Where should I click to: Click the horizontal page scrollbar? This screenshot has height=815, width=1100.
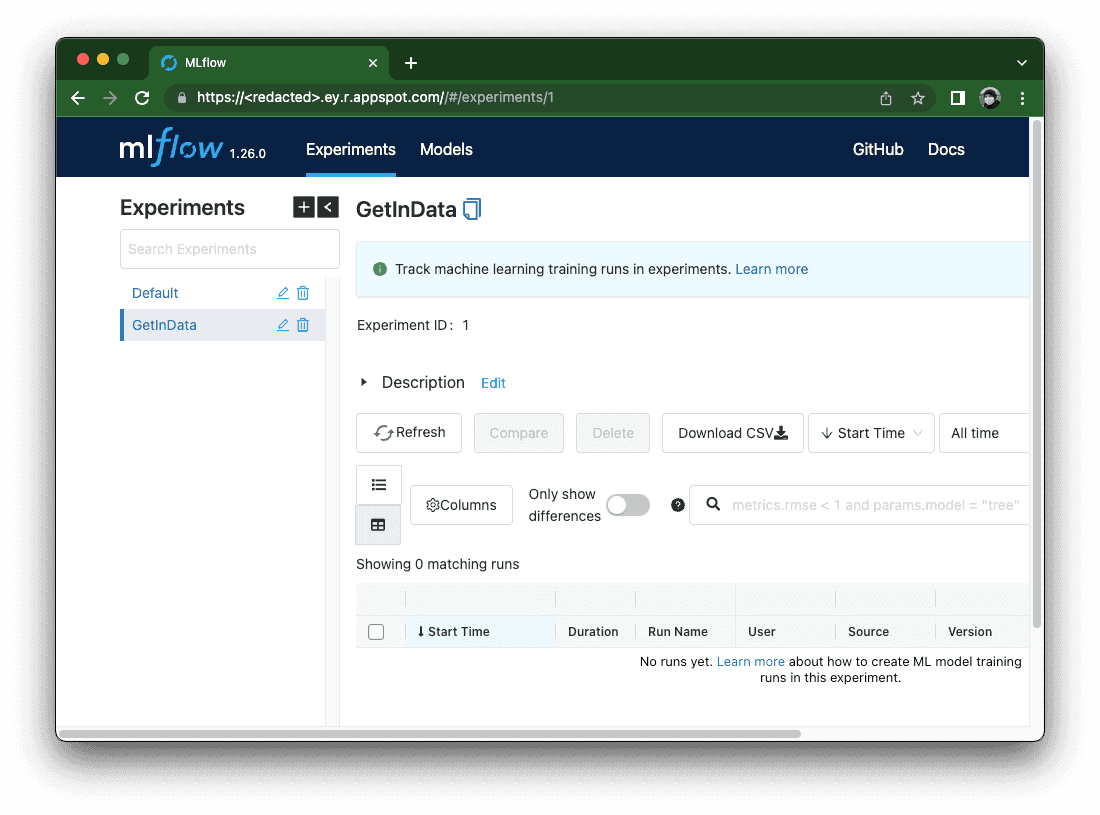430,734
